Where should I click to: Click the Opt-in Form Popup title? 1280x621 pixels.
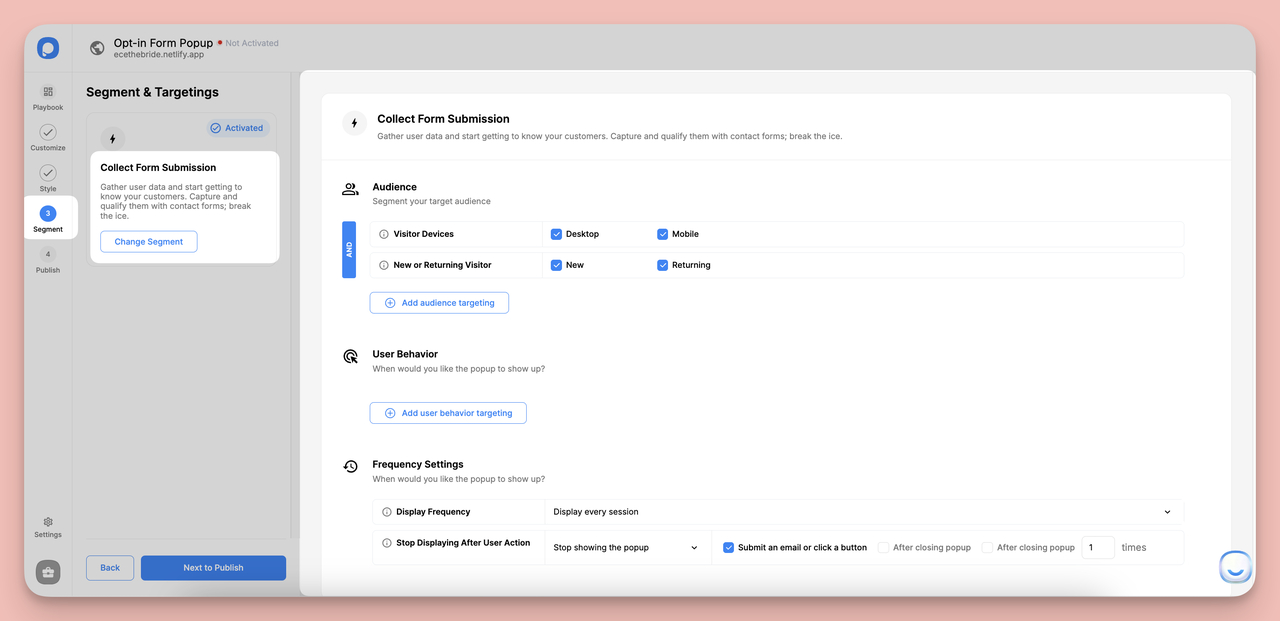pyautogui.click(x=162, y=42)
